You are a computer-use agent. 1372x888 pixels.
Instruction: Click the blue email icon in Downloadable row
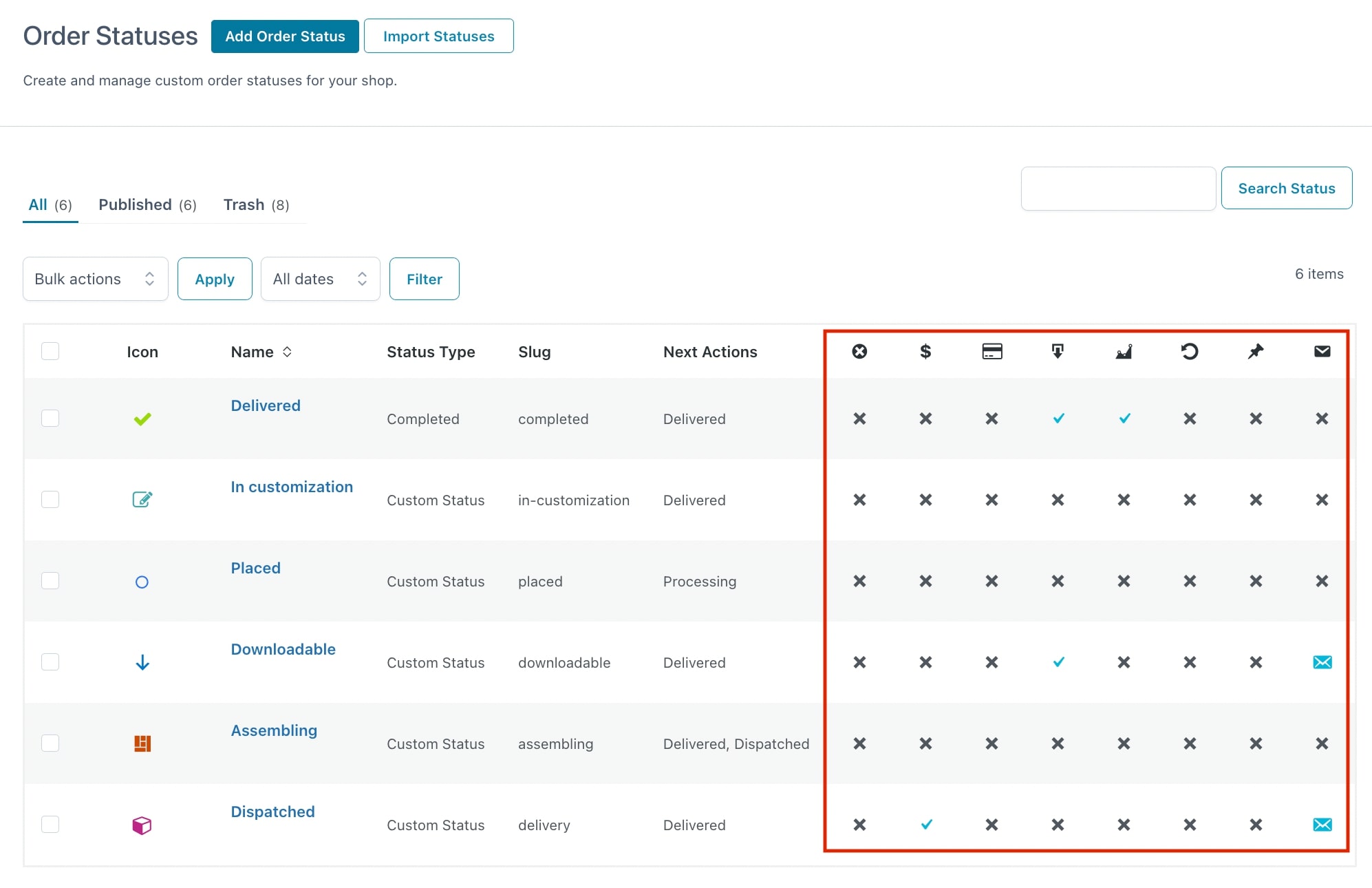(1322, 662)
